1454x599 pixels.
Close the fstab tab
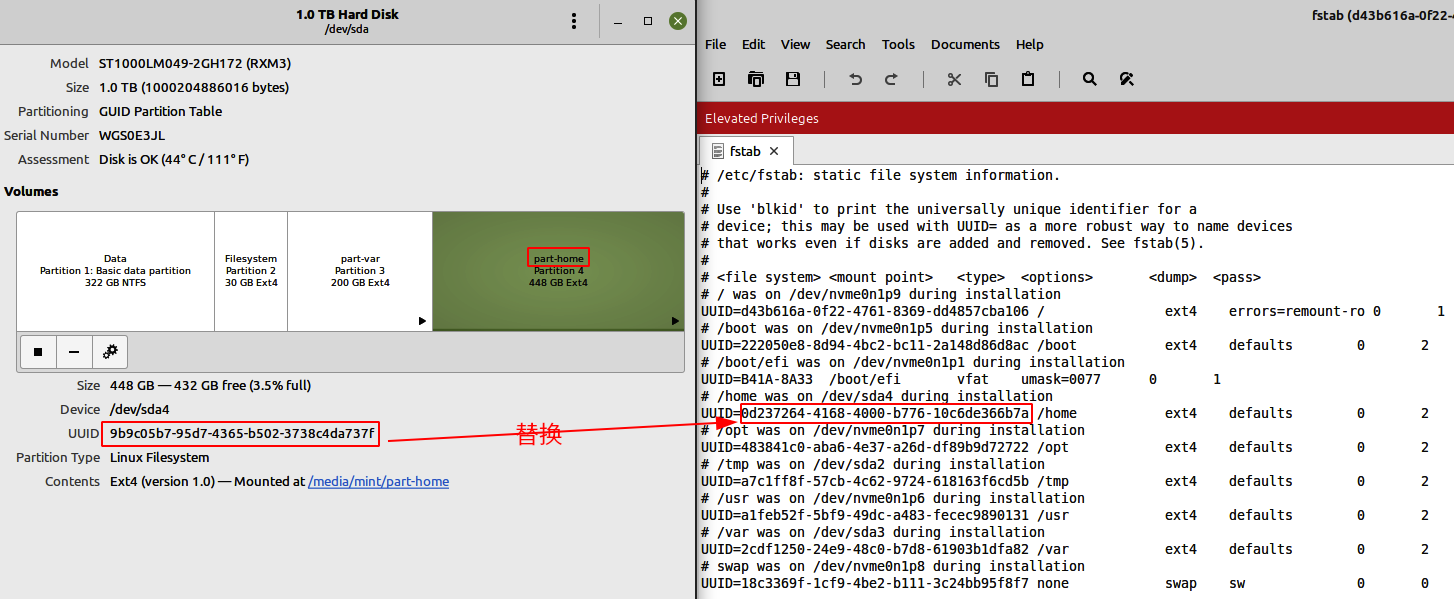tap(774, 151)
